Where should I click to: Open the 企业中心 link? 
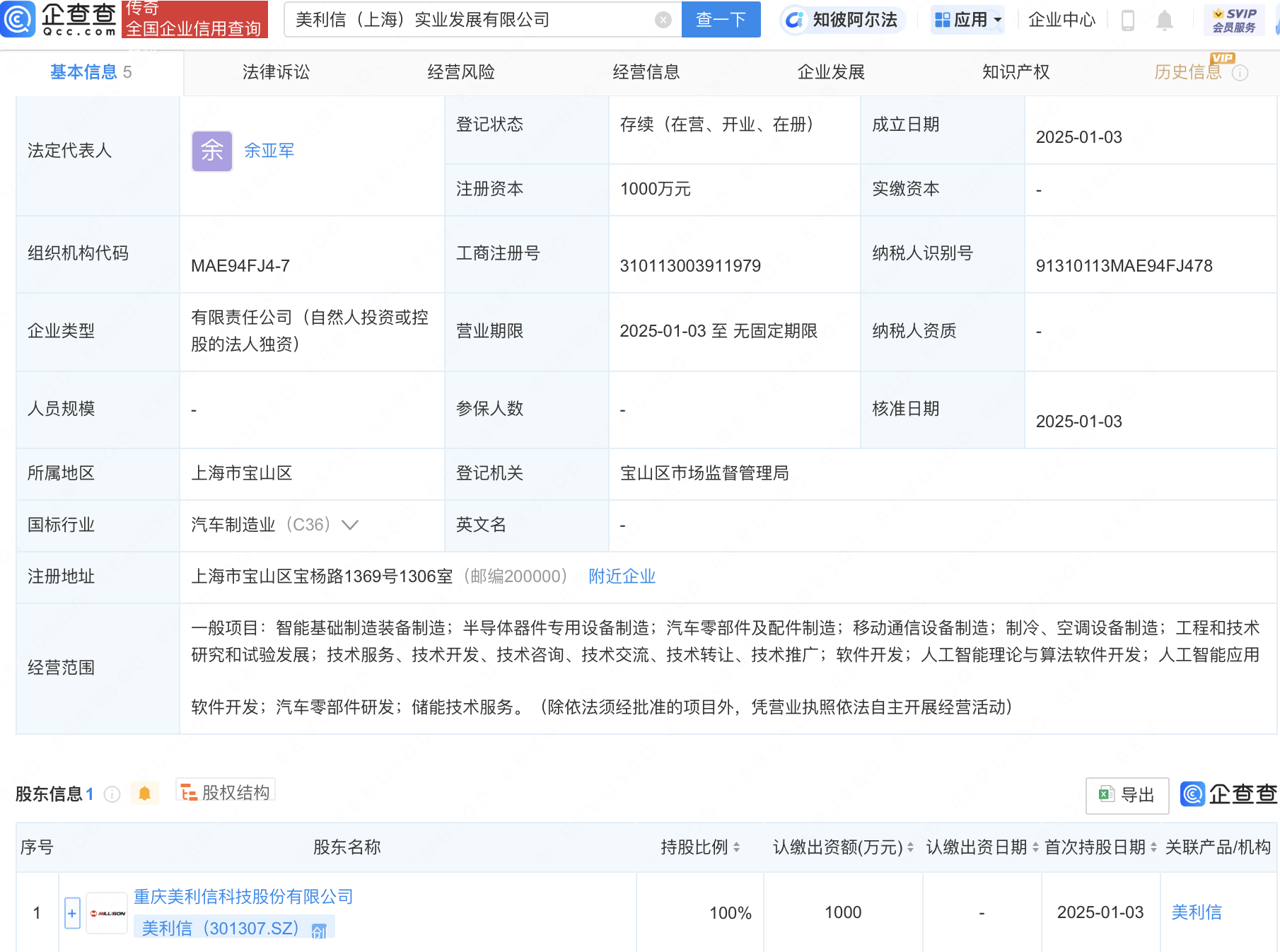pyautogui.click(x=1061, y=20)
